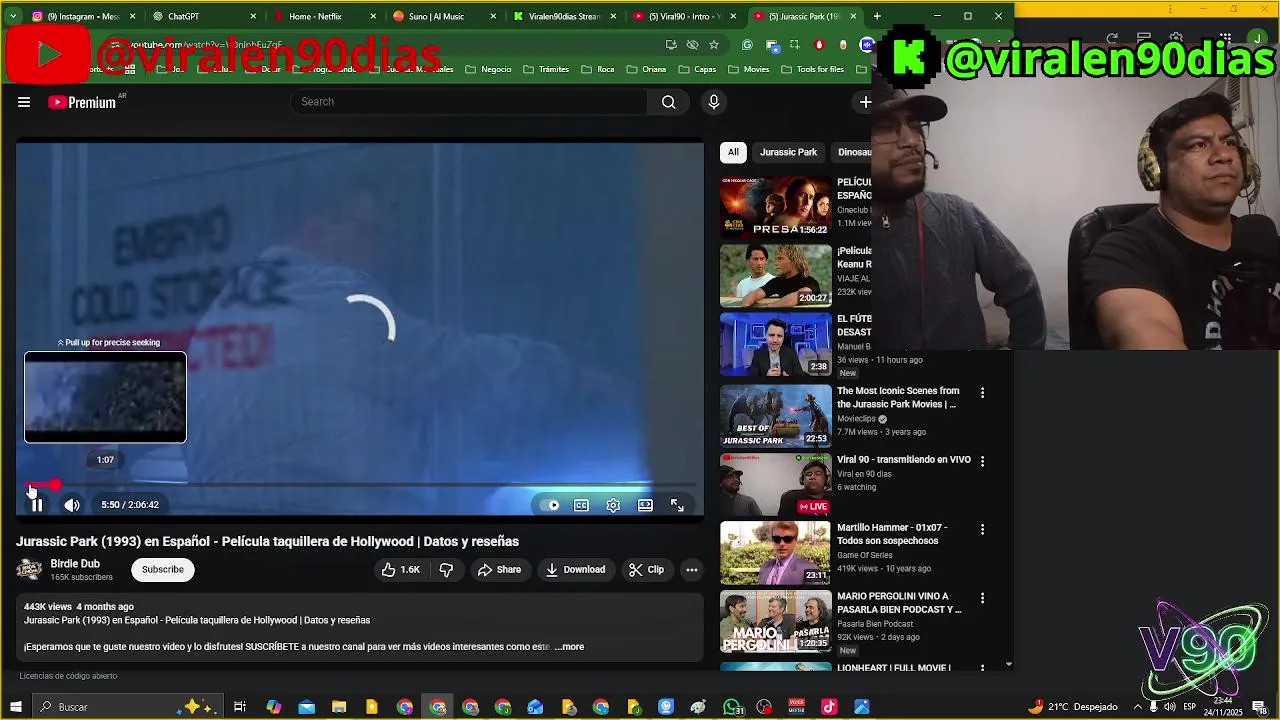Toggle closed captions CC button
The width and height of the screenshot is (1280, 720).
(581, 505)
